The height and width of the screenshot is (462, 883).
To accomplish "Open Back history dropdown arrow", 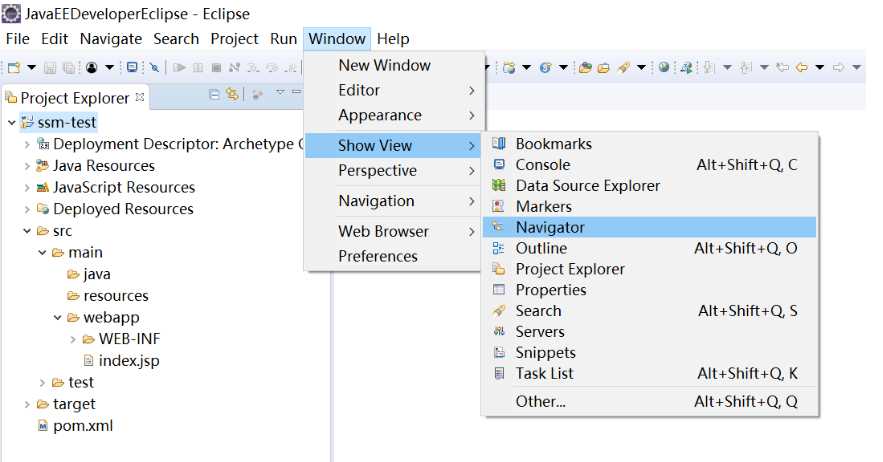I will point(820,68).
